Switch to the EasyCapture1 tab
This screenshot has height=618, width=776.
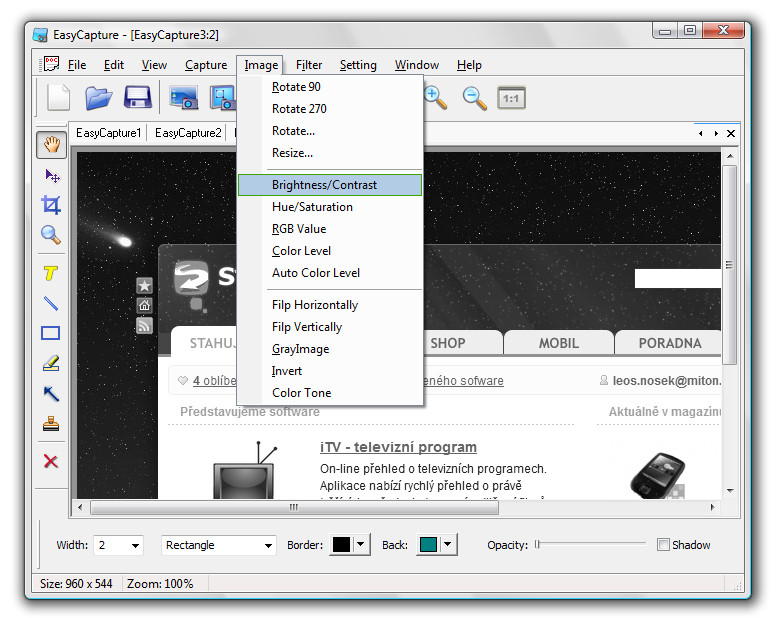click(109, 133)
